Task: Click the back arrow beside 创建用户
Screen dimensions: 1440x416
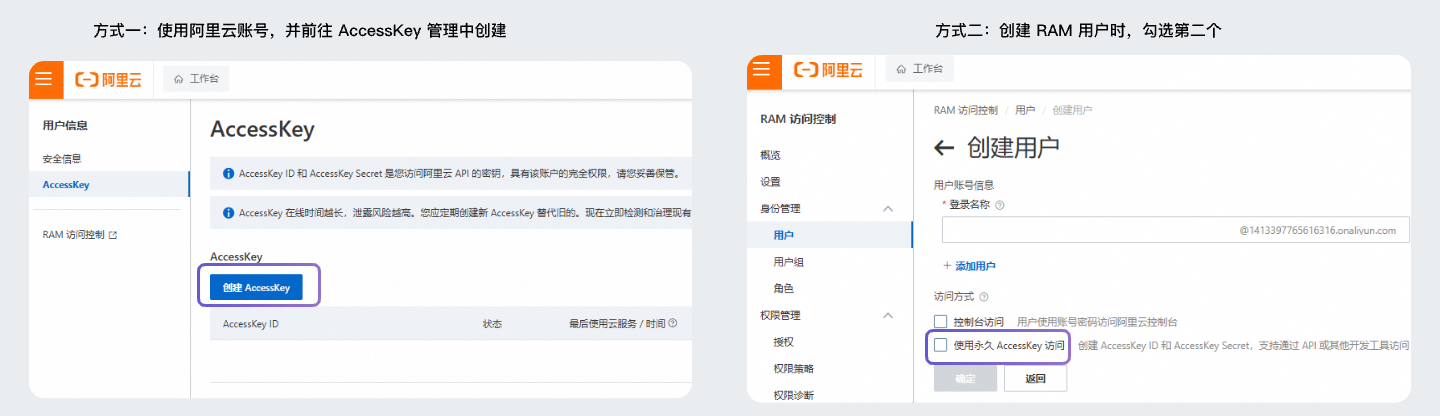Action: coord(944,148)
